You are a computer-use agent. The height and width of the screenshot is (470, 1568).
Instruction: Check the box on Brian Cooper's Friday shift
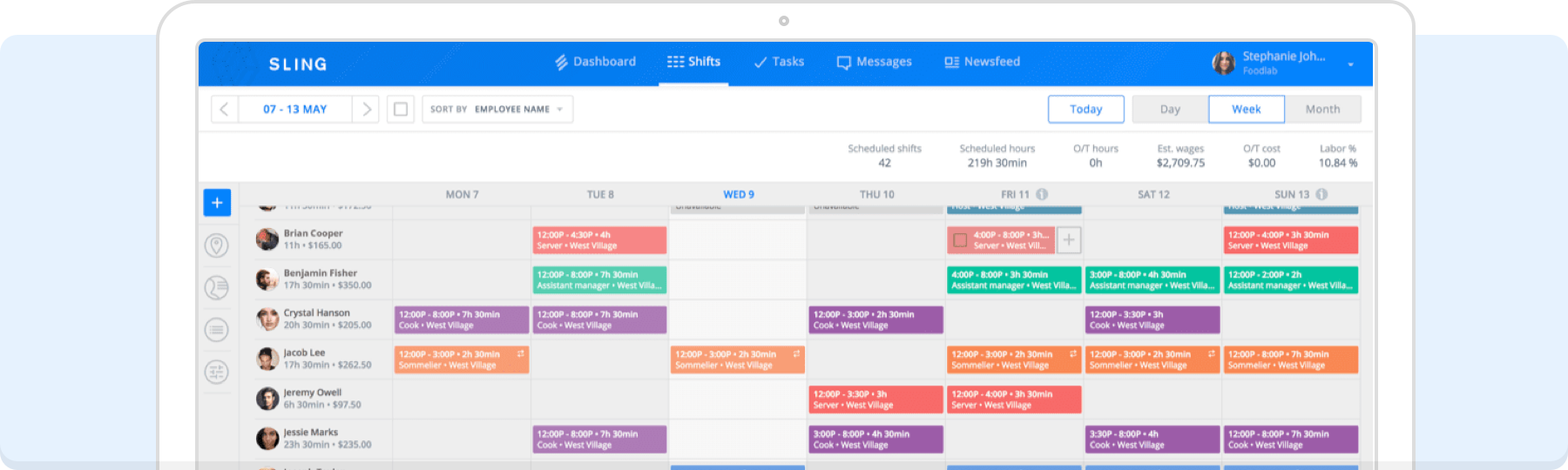click(960, 240)
